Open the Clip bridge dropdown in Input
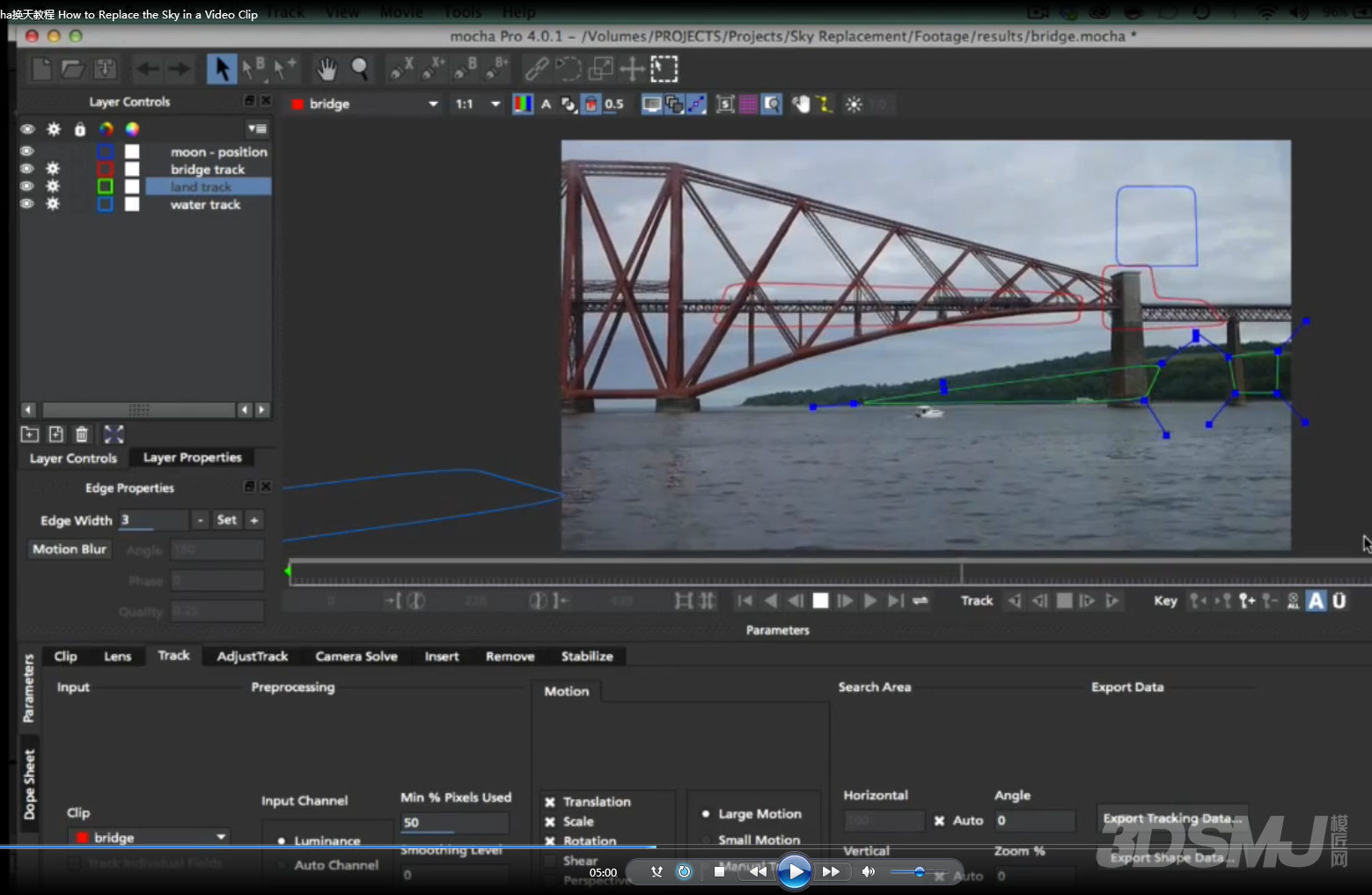 coord(150,837)
